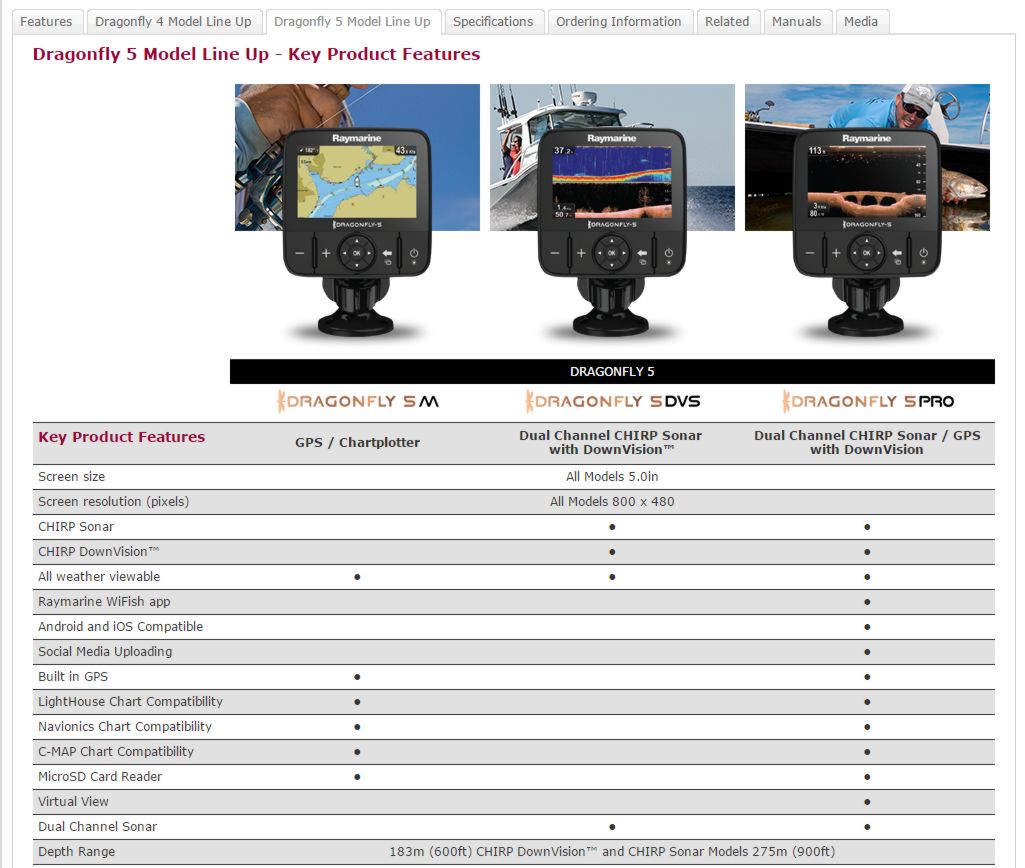Click the Dragonfly 5M logo
Viewport: 1025px width, 868px height.
tap(358, 401)
